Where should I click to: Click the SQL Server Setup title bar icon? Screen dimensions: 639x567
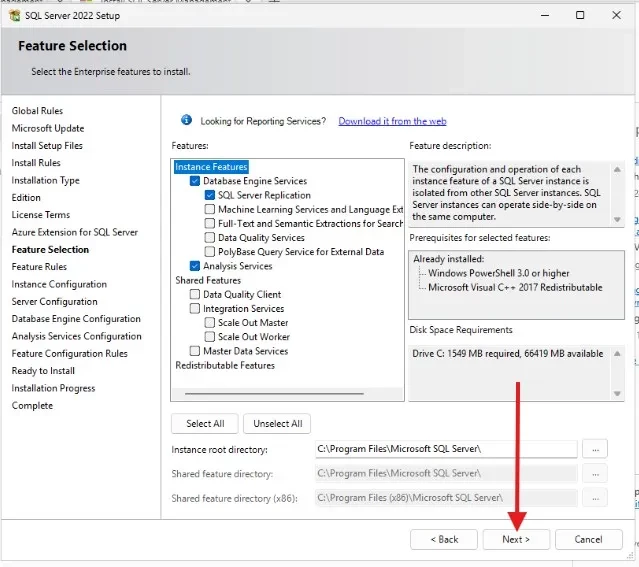point(15,15)
